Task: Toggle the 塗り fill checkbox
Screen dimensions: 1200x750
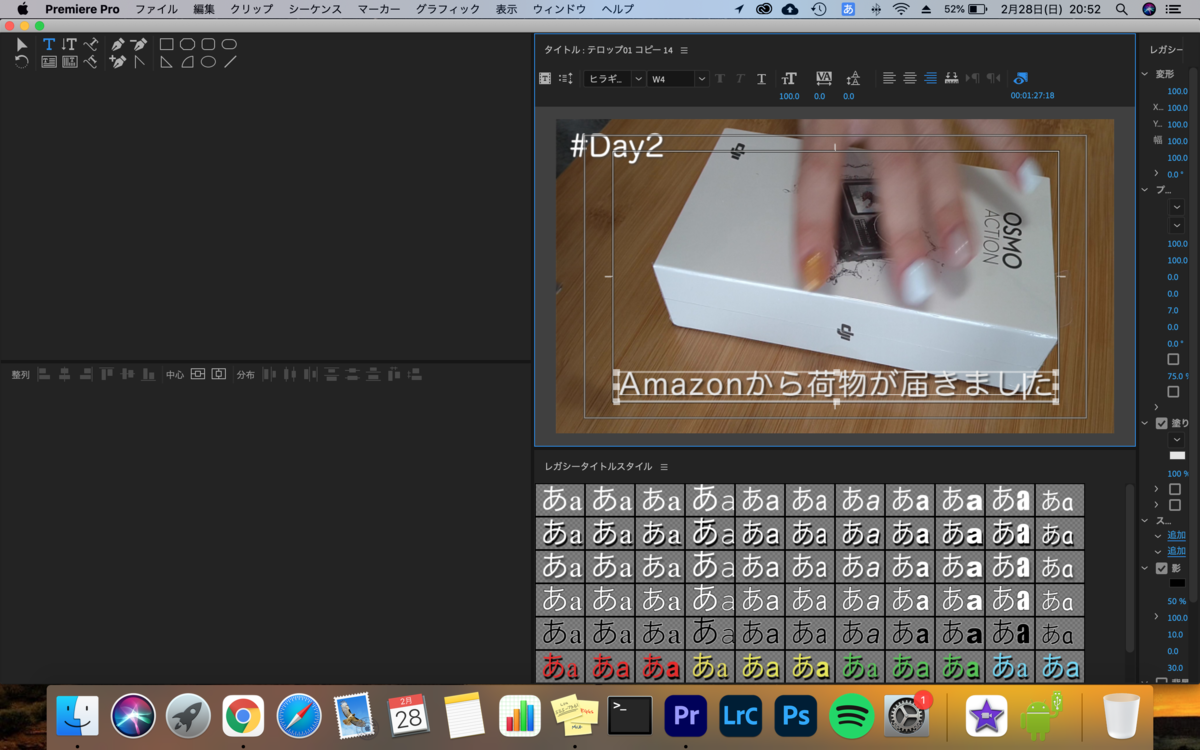Action: 1161,423
